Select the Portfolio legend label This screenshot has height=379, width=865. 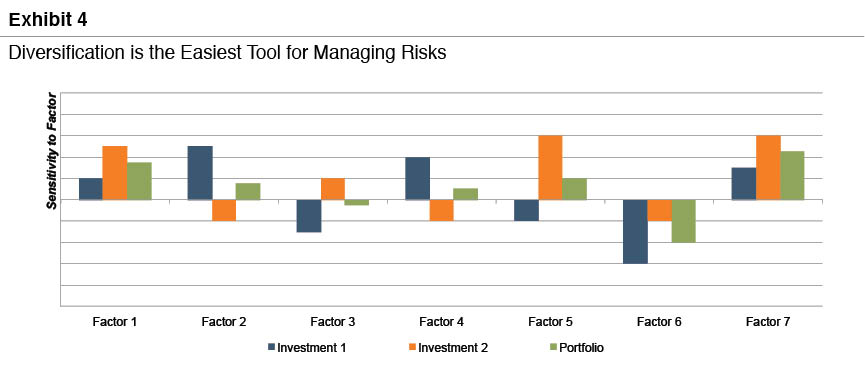coord(581,348)
